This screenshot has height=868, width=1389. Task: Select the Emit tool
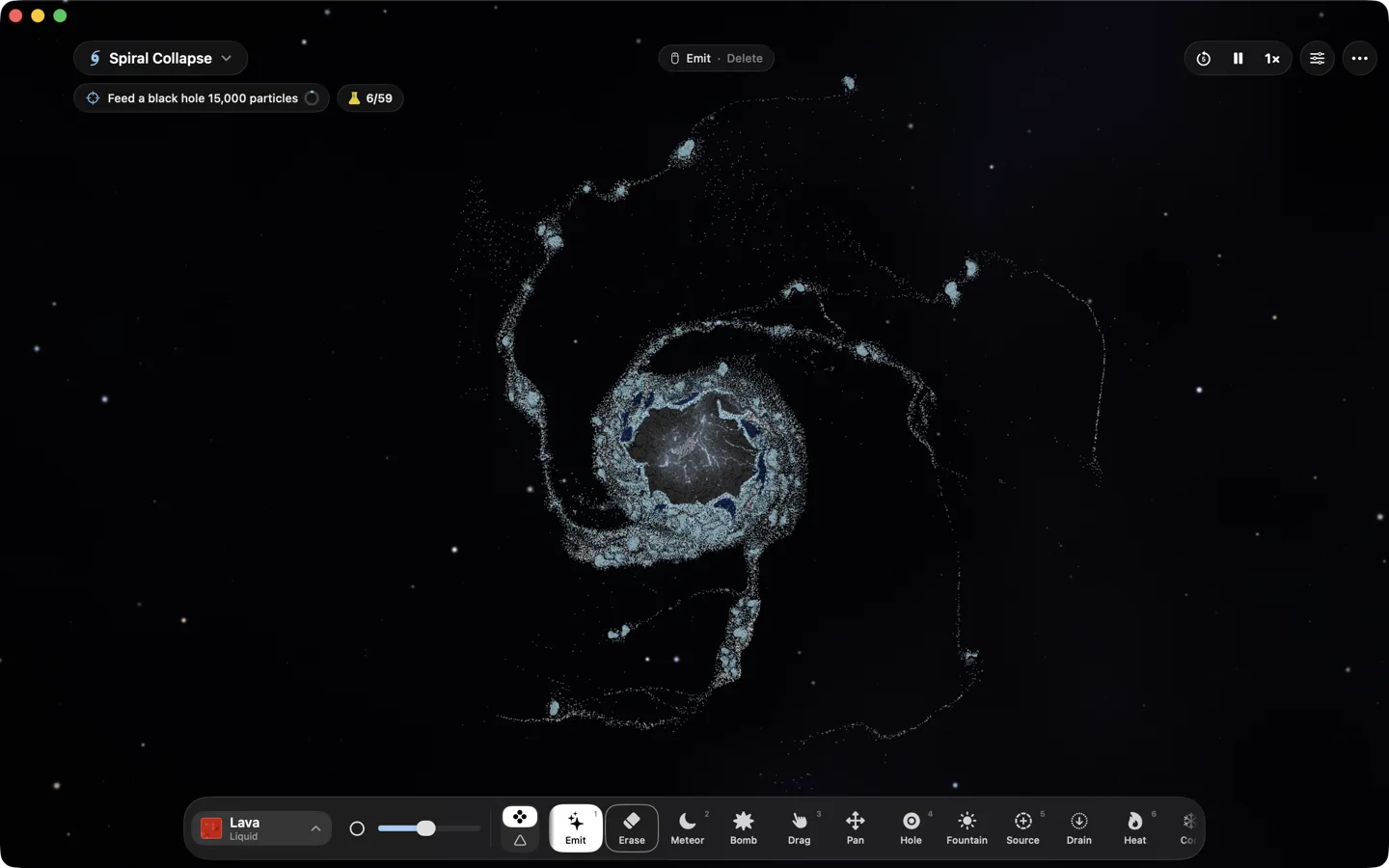tap(576, 827)
